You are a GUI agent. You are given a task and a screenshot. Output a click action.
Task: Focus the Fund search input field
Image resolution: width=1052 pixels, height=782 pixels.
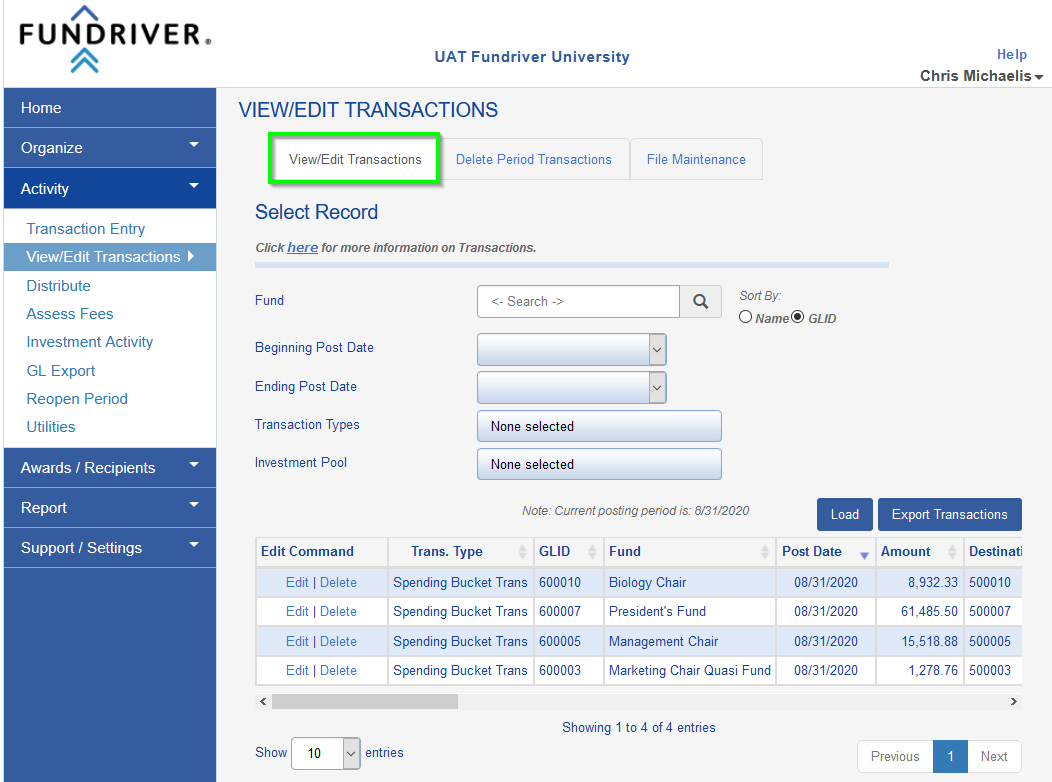[578, 302]
